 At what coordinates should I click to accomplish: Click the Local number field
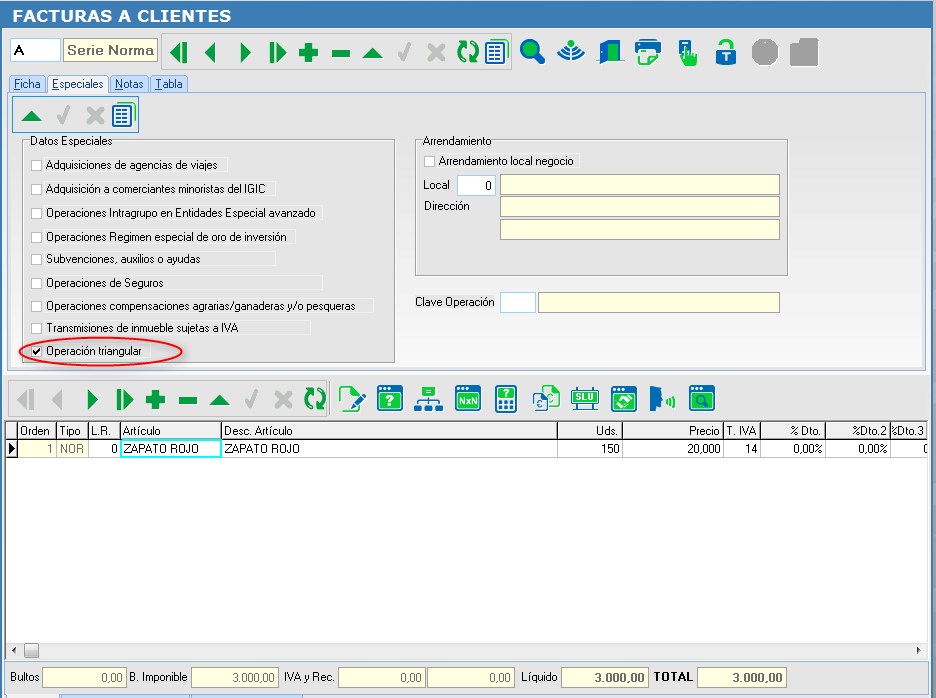click(x=476, y=185)
